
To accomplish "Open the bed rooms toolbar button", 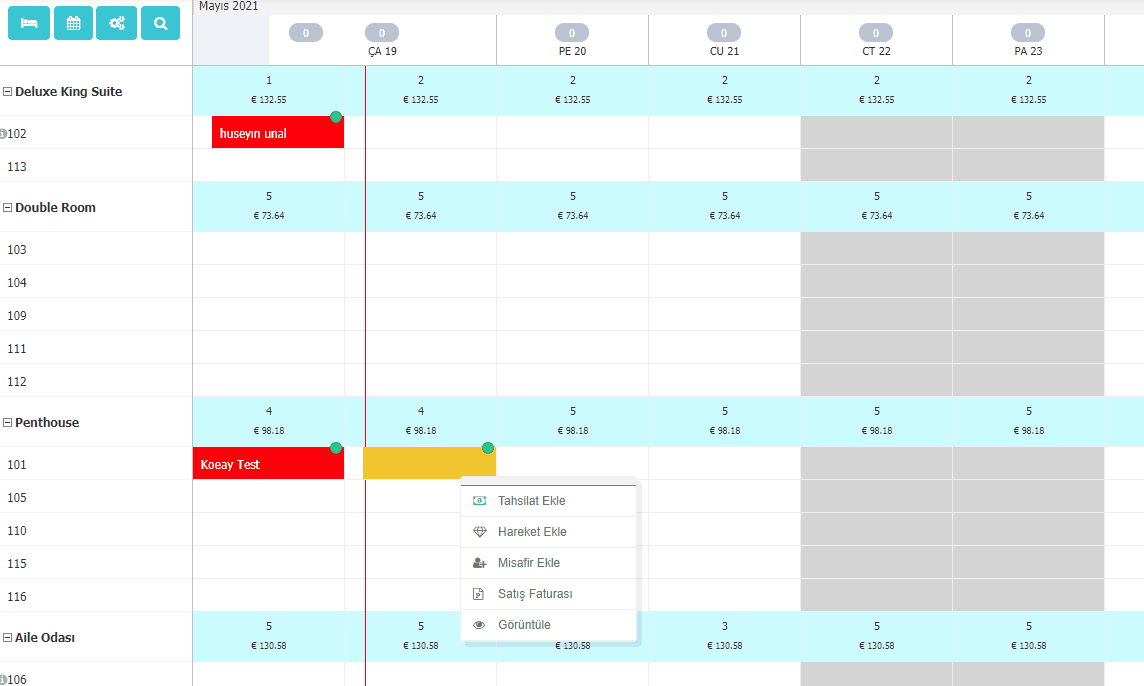I will click(x=29, y=23).
